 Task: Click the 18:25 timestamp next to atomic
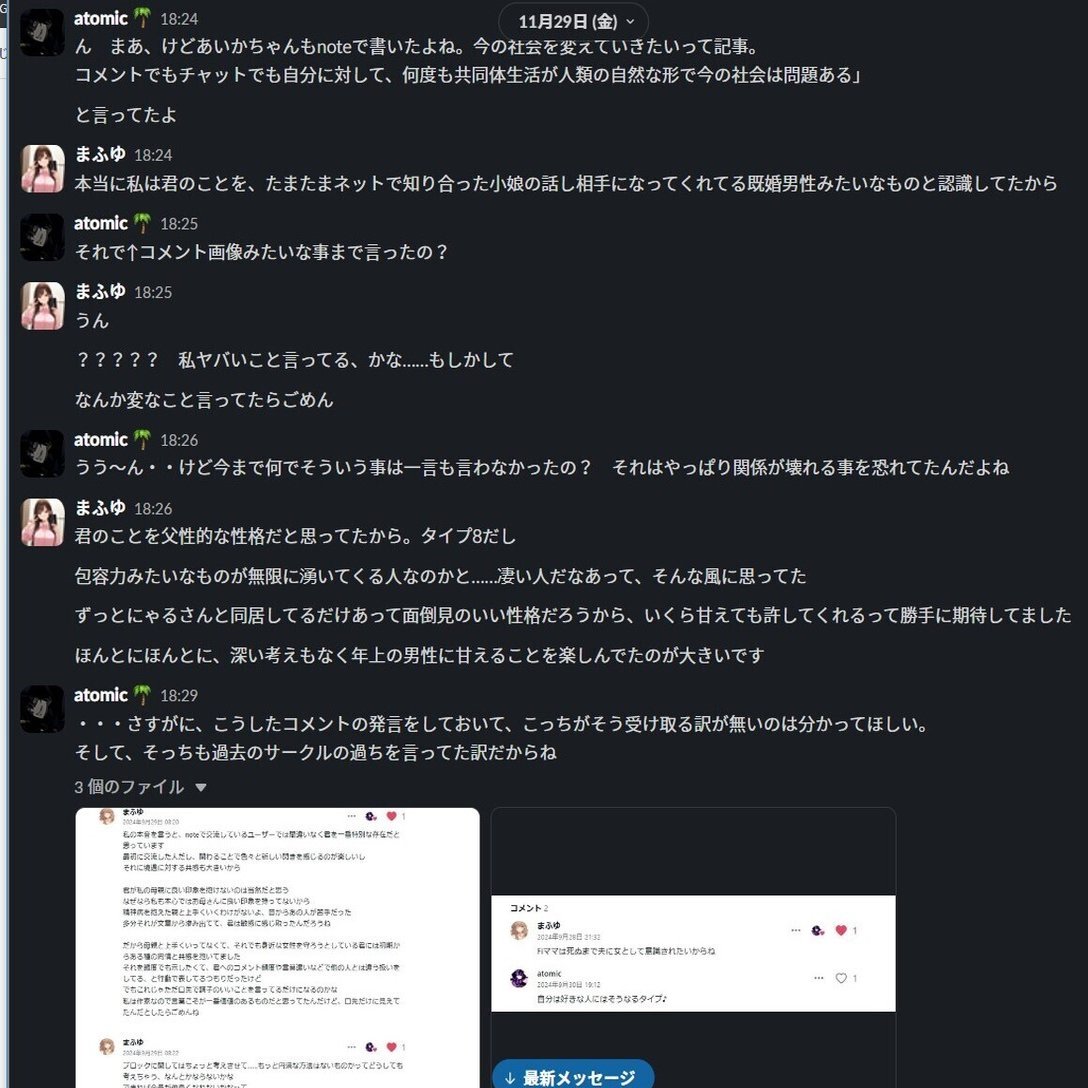(179, 223)
